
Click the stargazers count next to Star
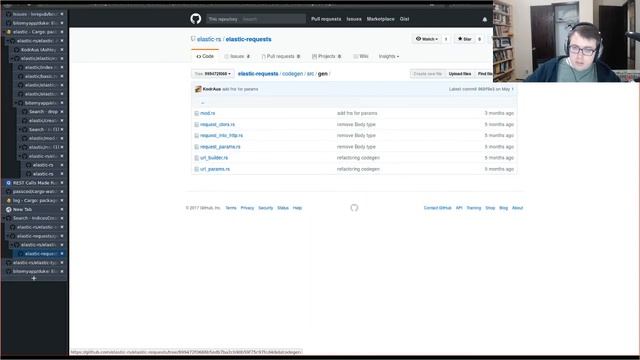[480, 39]
